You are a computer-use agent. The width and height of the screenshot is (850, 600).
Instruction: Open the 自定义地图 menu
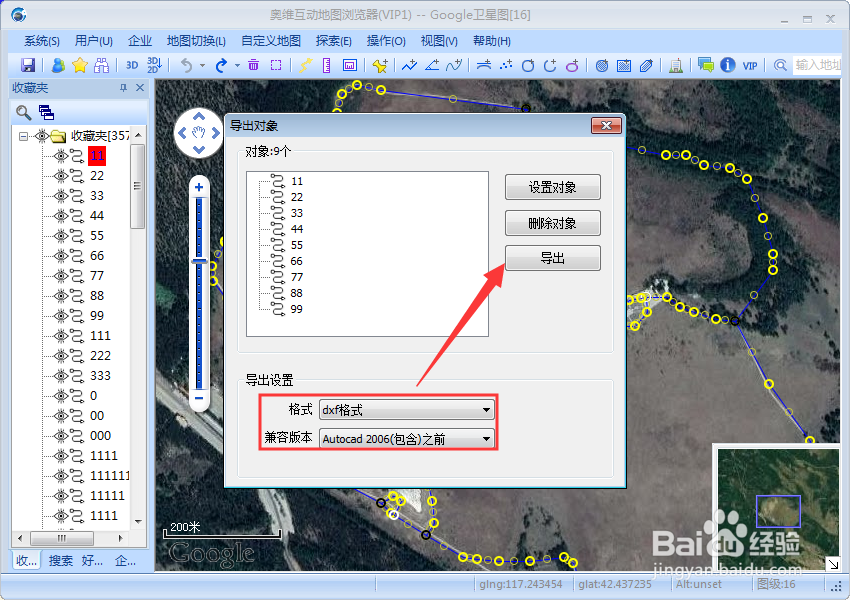pyautogui.click(x=271, y=41)
